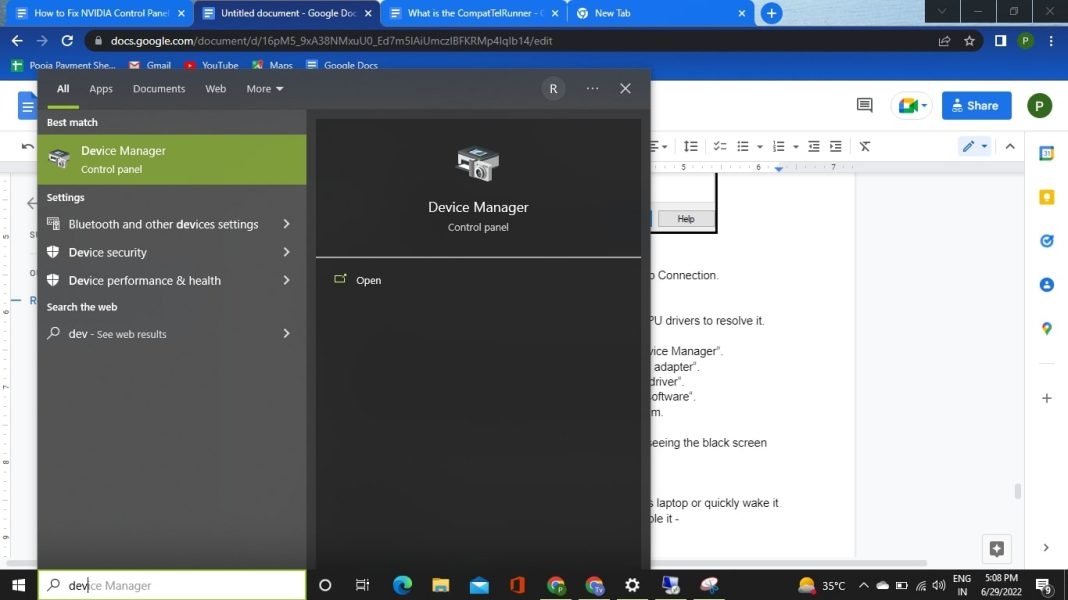Expand the editing mode dropdown
1068x600 pixels.
(984, 146)
